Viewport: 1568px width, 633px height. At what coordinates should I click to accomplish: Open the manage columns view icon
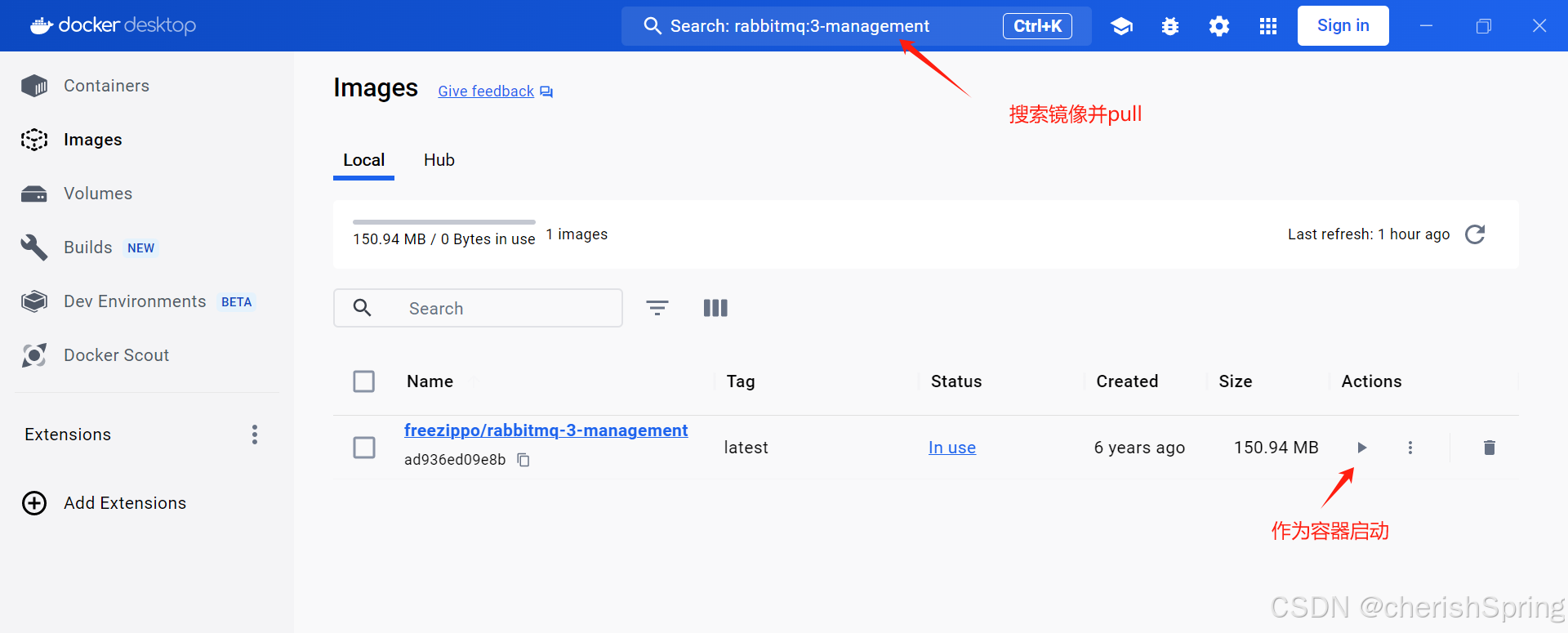(x=715, y=308)
